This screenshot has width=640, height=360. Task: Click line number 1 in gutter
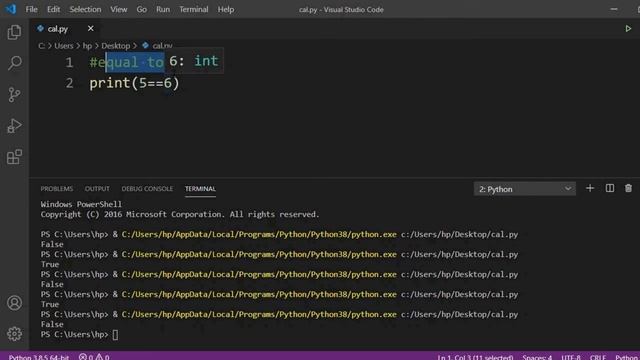click(69, 62)
